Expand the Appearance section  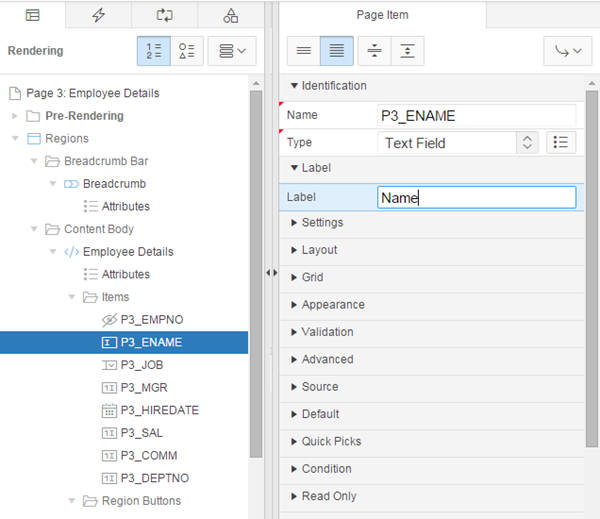click(x=294, y=305)
